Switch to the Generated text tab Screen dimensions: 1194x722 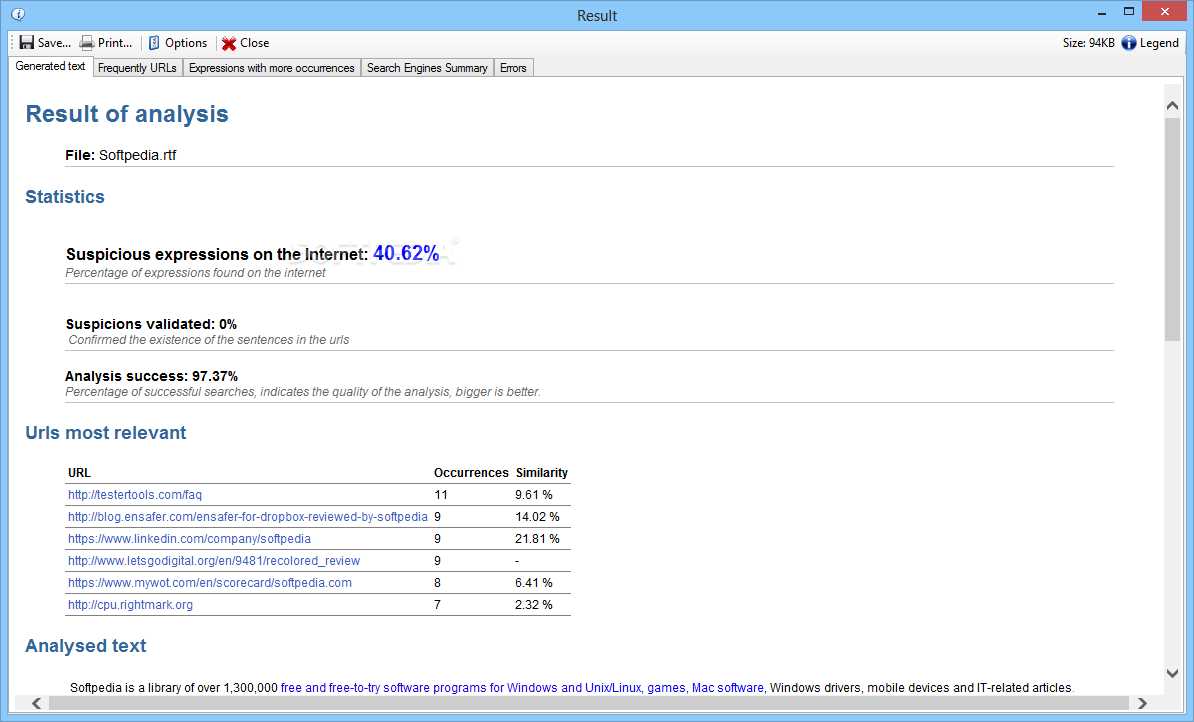point(50,66)
